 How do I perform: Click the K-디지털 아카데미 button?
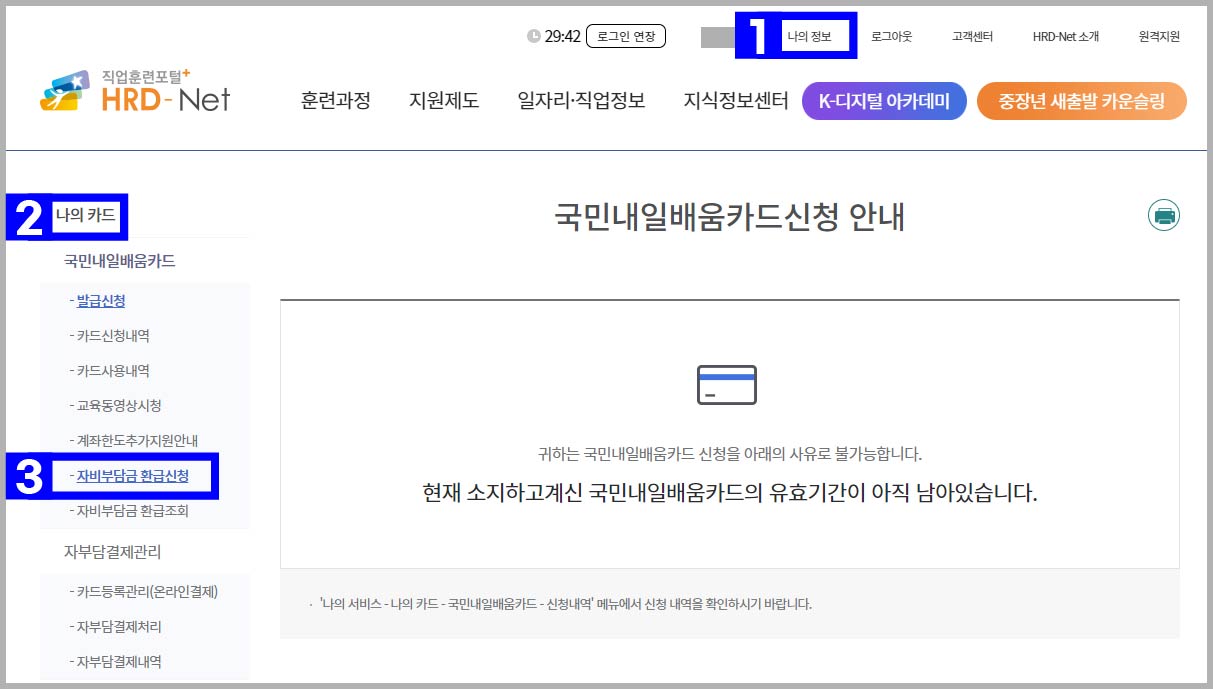884,100
